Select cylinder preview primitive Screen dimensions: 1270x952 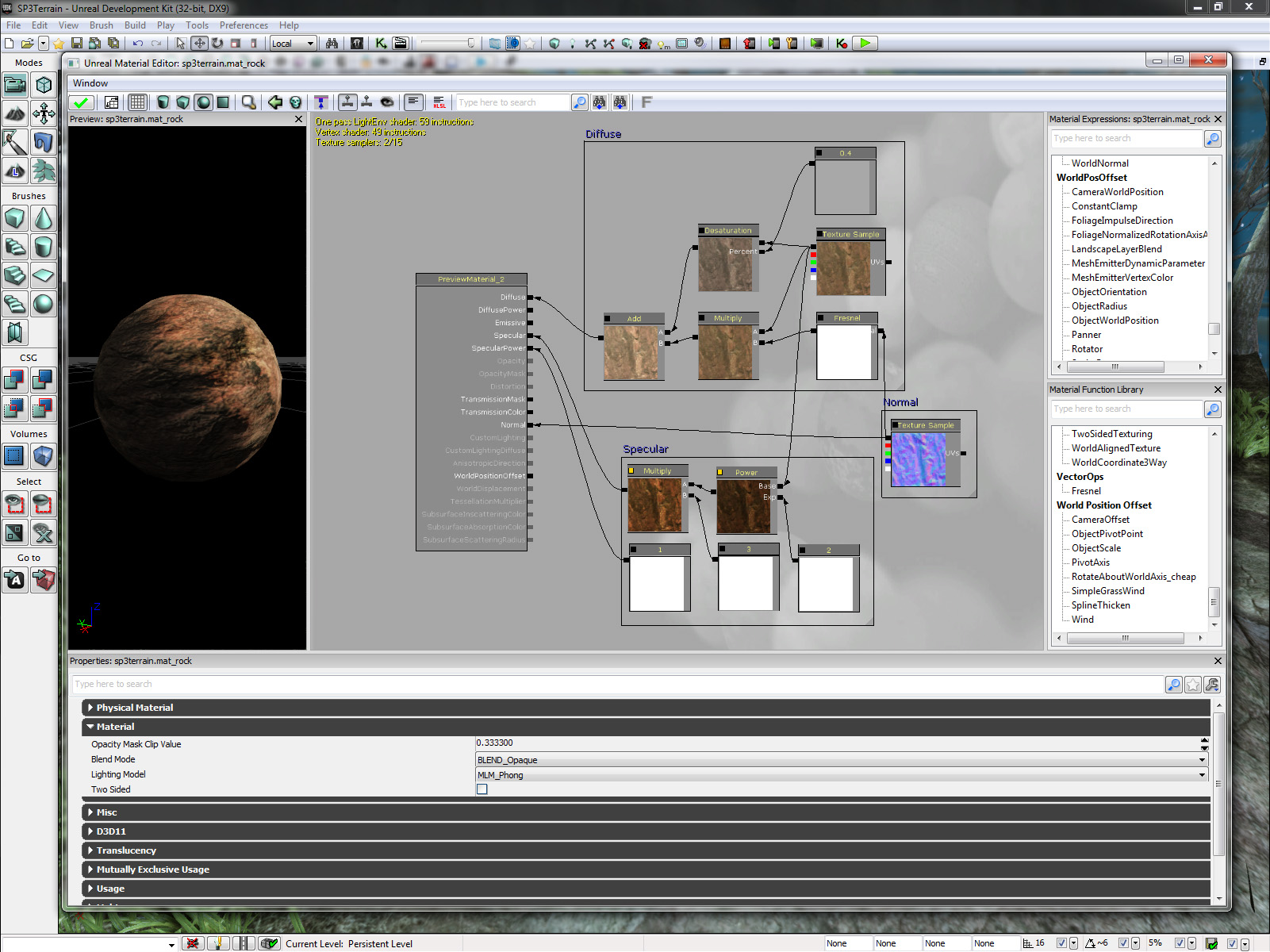click(x=163, y=102)
